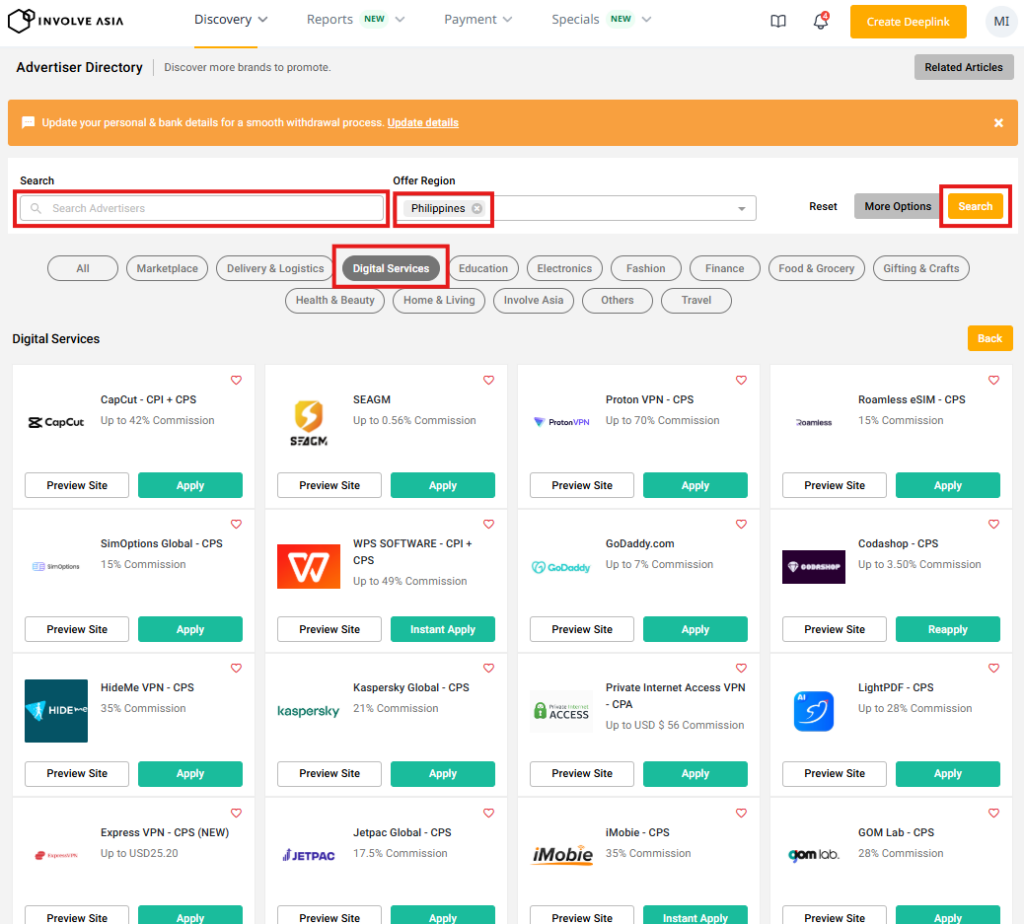Remove the Philippines region tag
Screen dimensions: 1024x924
(477, 208)
